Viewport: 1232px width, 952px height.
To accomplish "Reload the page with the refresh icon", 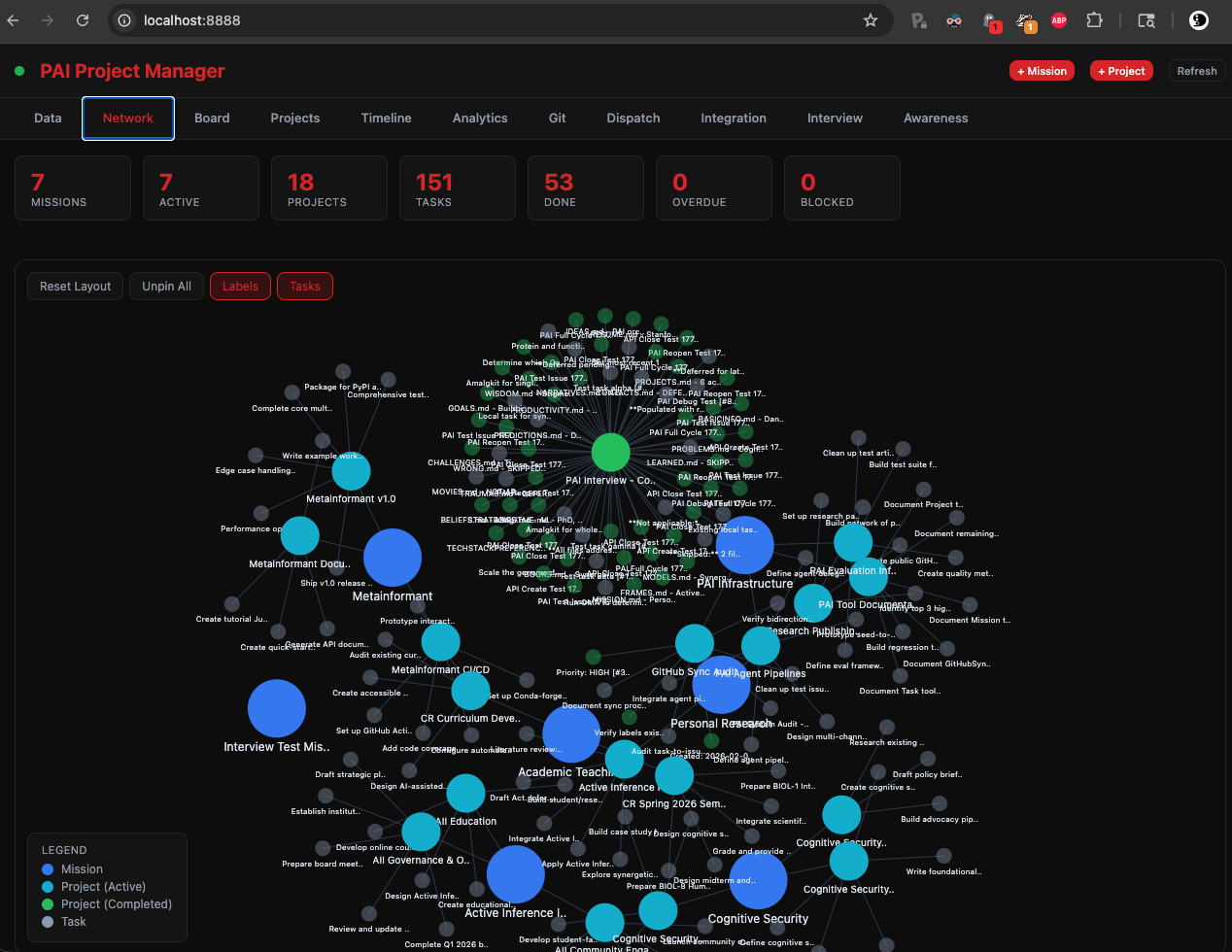I will coord(83,20).
